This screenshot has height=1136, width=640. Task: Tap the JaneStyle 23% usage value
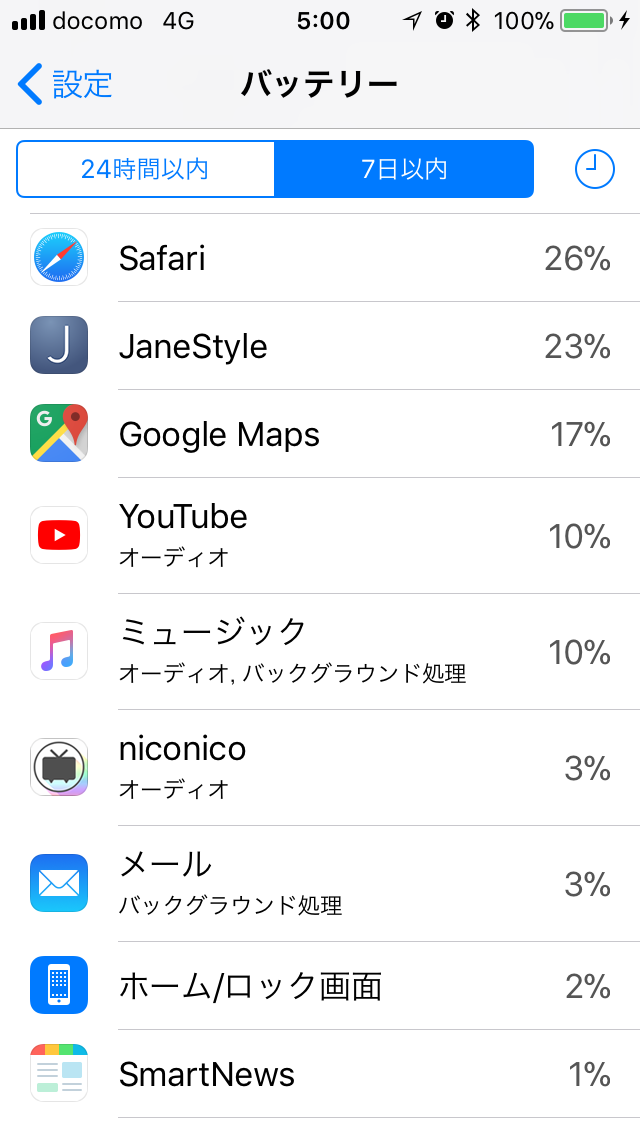[577, 347]
